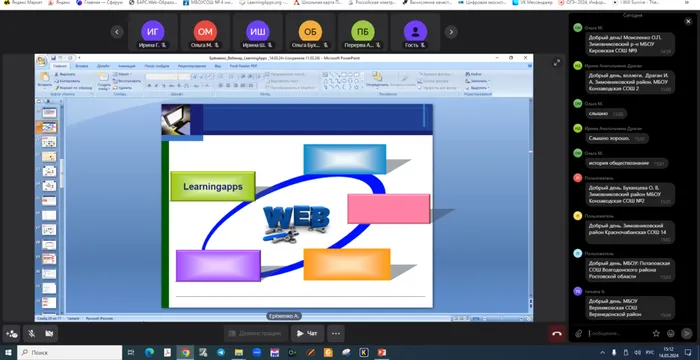Select the Learningapps green box on slide
The height and width of the screenshot is (360, 700).
pos(213,186)
